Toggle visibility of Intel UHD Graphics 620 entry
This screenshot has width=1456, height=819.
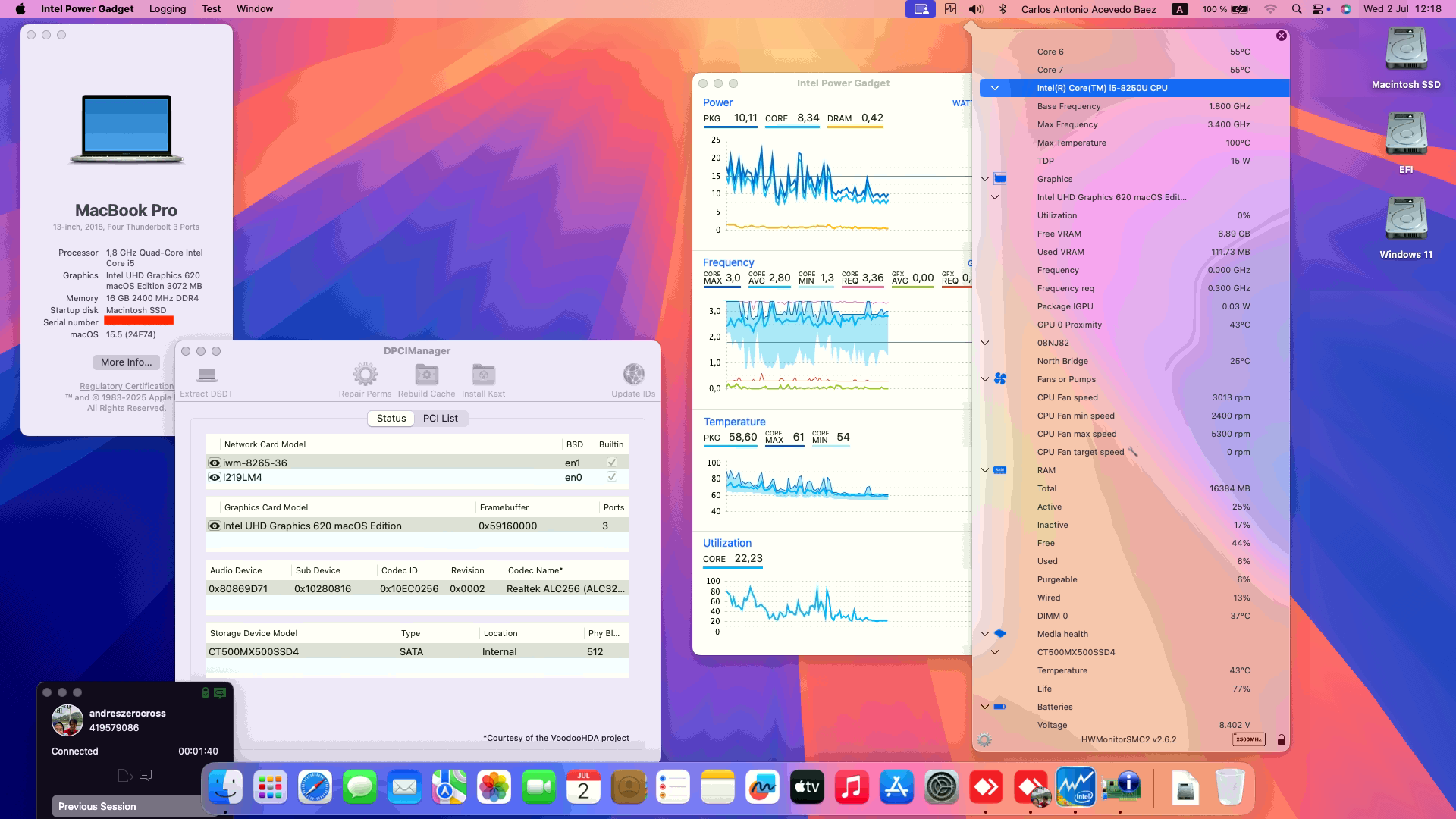click(214, 525)
